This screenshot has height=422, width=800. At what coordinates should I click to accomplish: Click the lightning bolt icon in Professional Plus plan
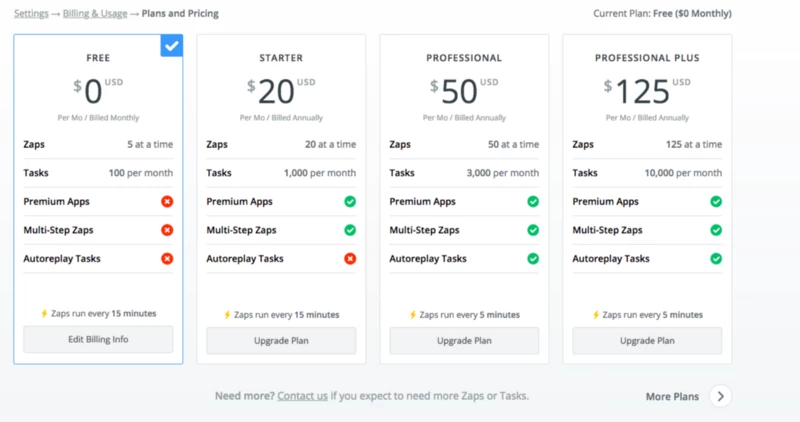(x=593, y=314)
